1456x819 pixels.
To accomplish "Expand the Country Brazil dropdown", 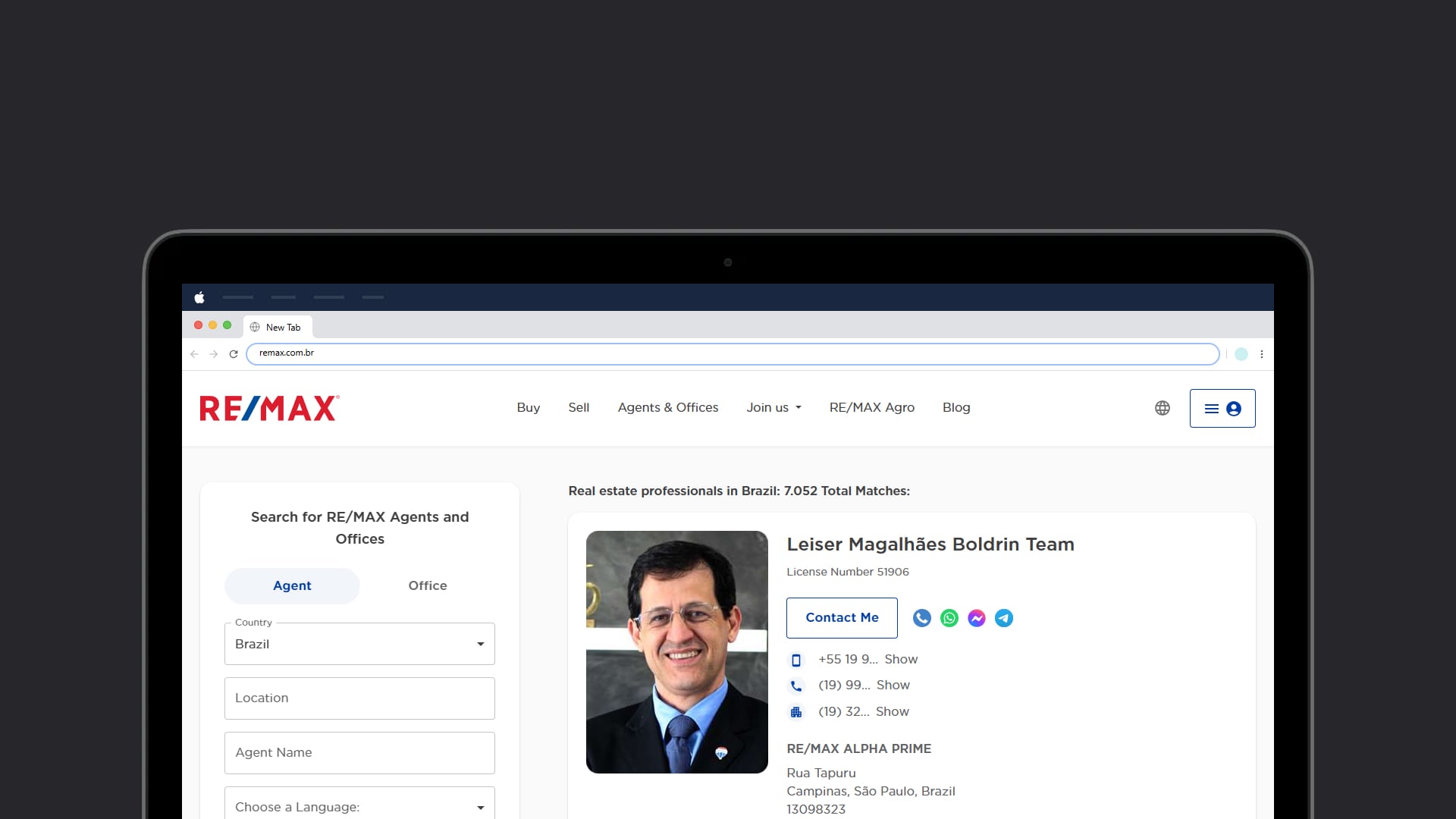I will click(359, 644).
